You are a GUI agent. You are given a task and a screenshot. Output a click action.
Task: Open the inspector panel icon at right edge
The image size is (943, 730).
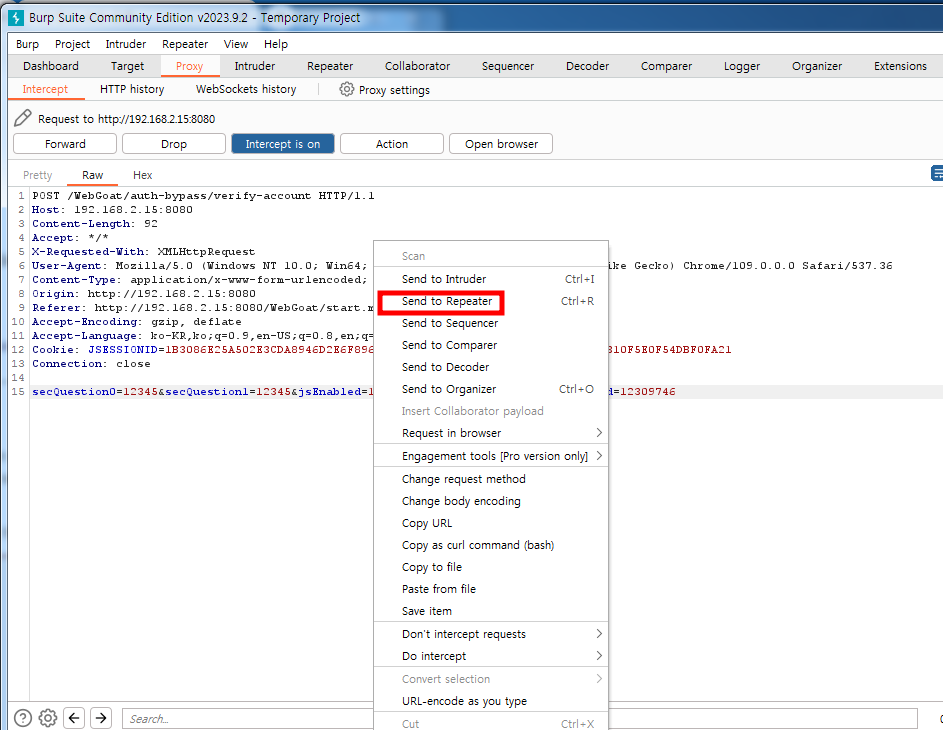click(x=937, y=173)
